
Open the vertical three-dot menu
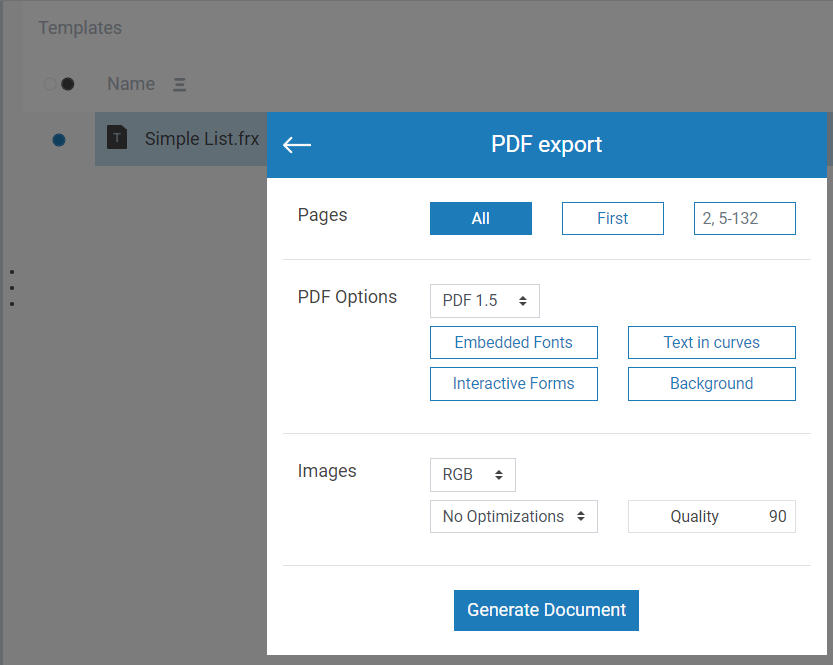[x=11, y=287]
